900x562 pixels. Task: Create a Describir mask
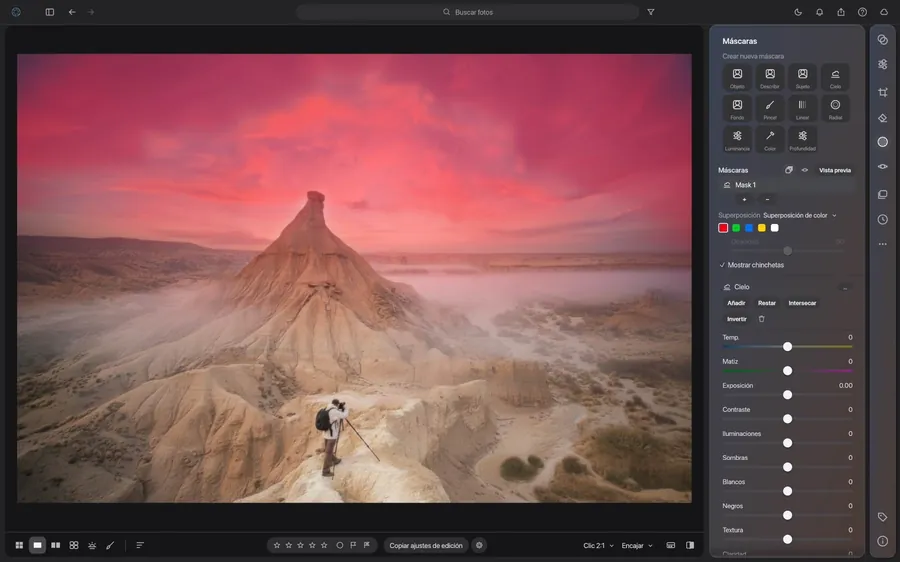click(770, 77)
